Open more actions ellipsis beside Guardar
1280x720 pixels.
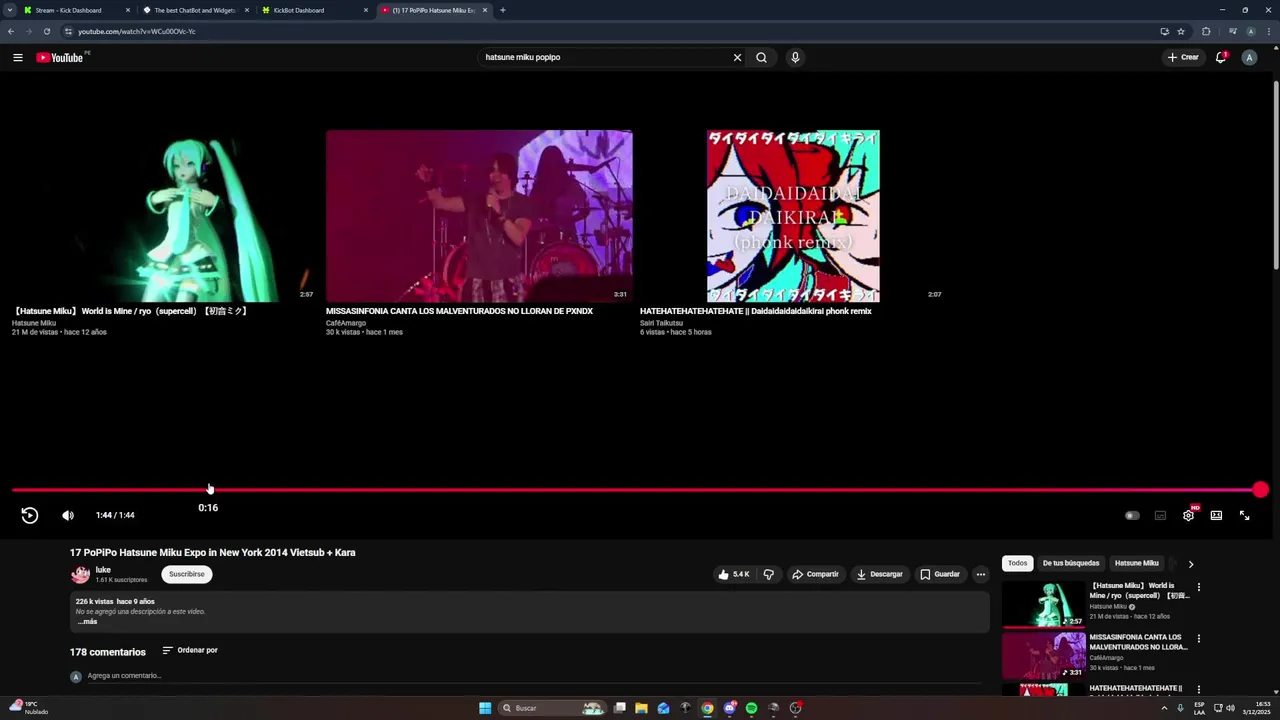point(980,574)
